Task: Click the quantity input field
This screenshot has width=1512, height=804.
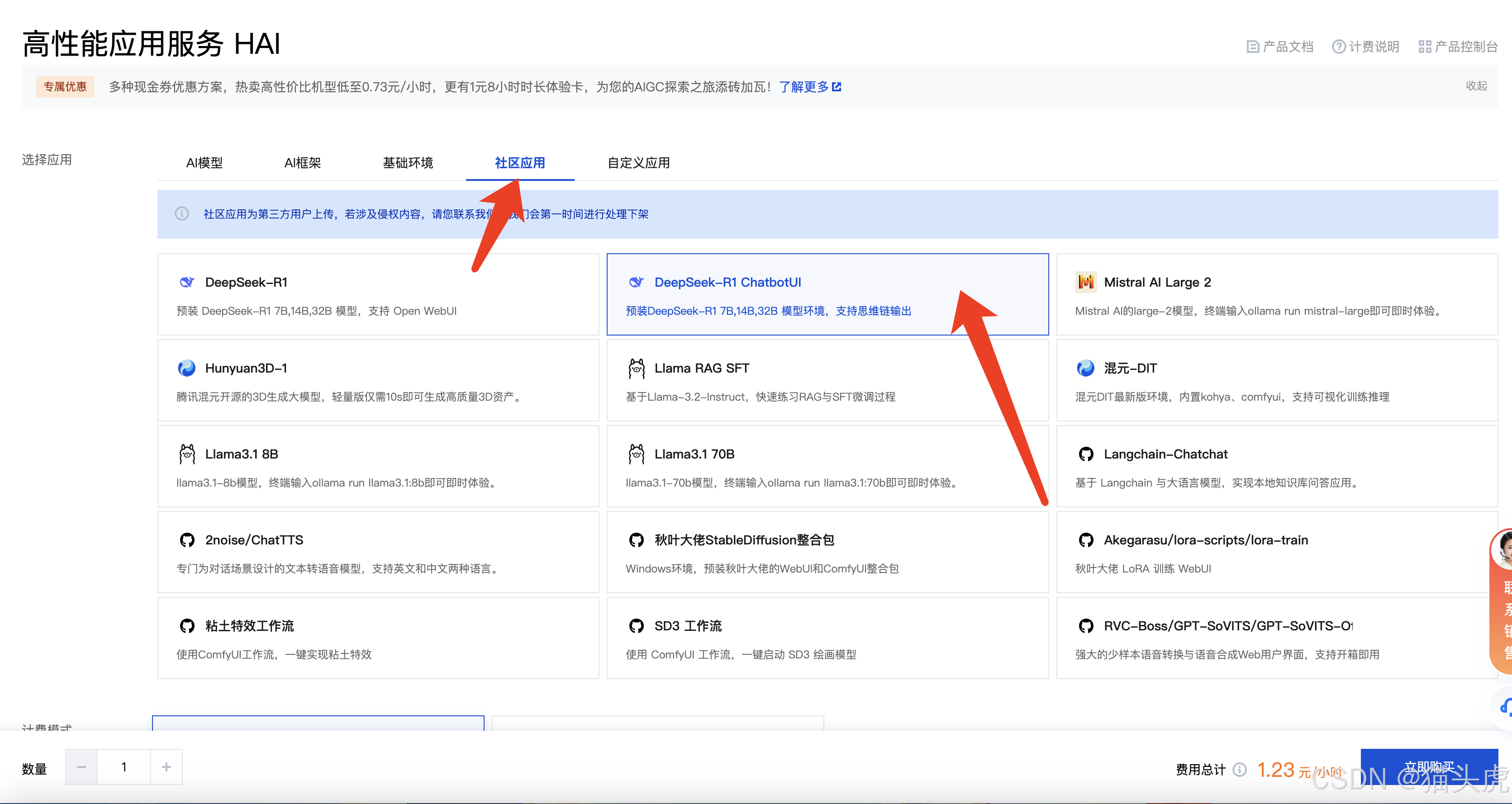Action: point(124,767)
